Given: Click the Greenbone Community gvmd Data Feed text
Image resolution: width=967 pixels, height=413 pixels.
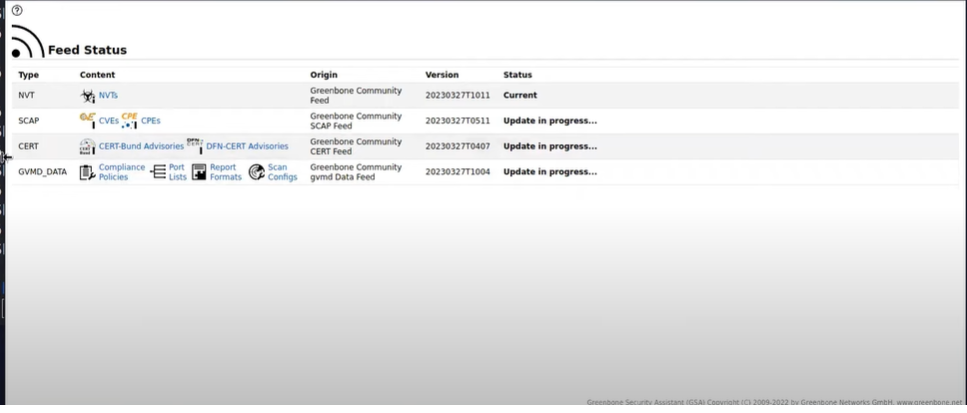Looking at the screenshot, I should [x=356, y=172].
